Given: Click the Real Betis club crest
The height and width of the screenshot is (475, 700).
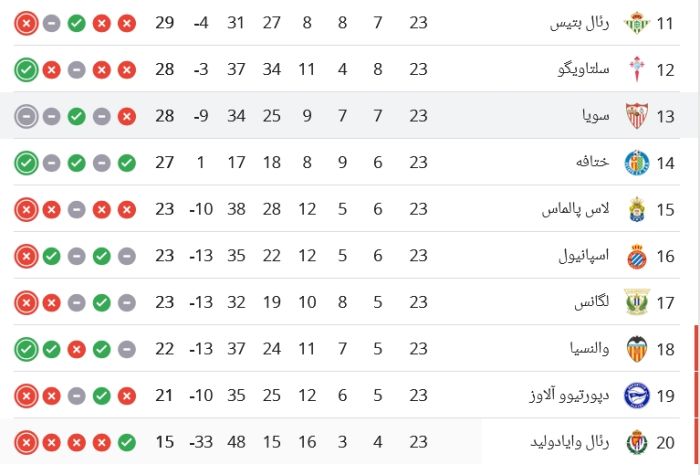Looking at the screenshot, I should [x=637, y=23].
